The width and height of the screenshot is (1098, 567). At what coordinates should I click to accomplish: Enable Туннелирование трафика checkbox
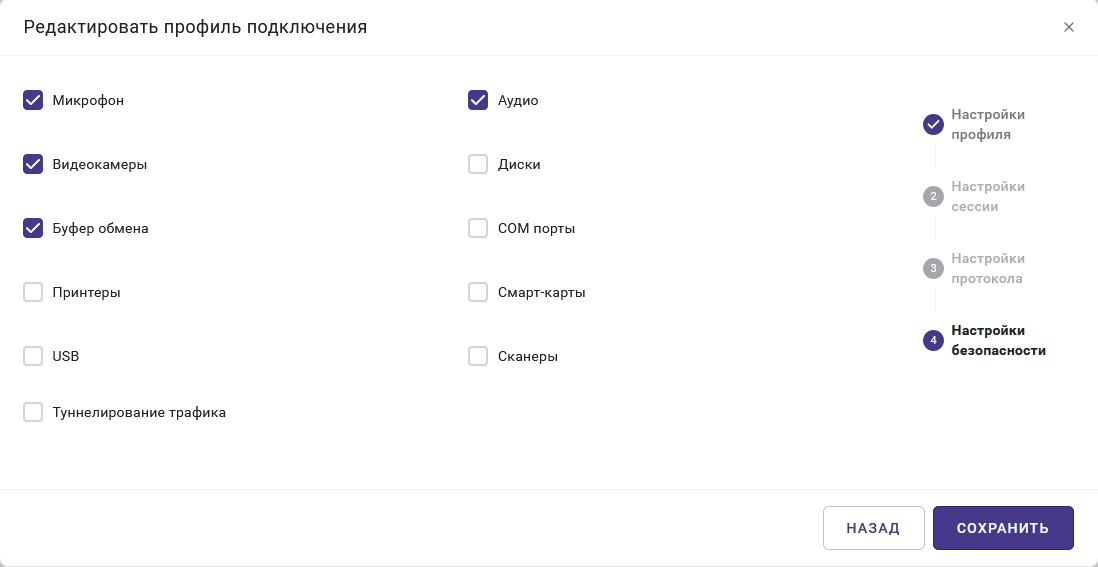click(33, 412)
